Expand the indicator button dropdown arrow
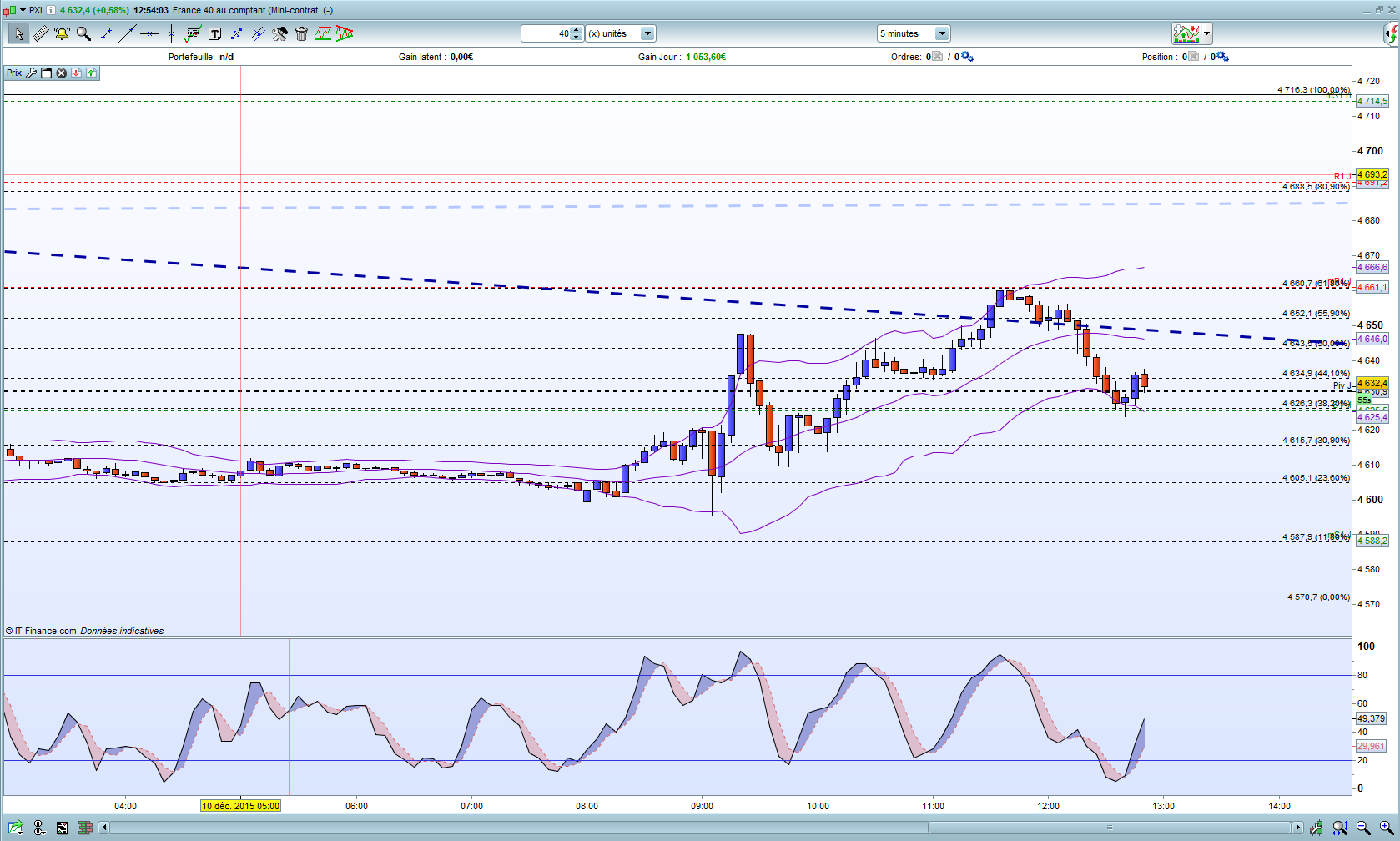The width and height of the screenshot is (1400, 841). pos(1206,33)
